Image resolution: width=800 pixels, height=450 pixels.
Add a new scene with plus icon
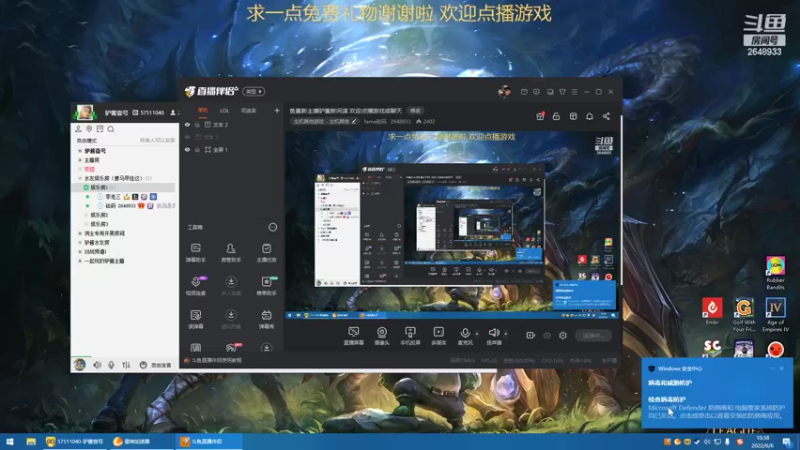[277, 110]
